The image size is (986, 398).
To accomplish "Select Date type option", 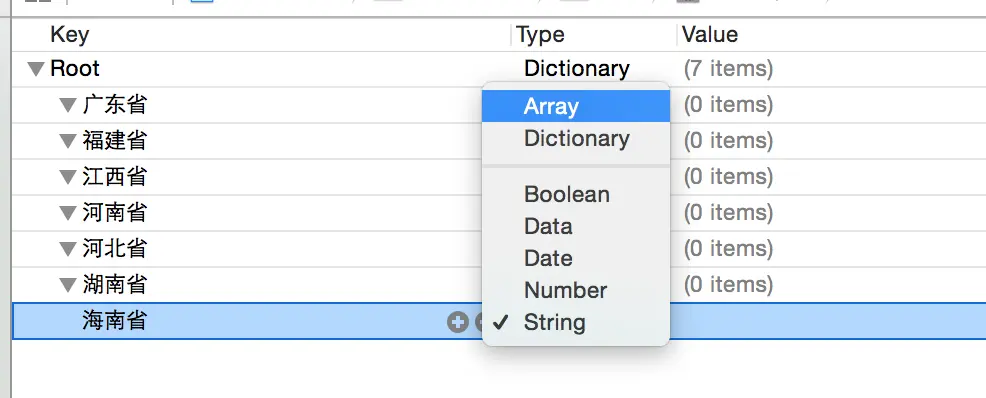I will 576,258.
